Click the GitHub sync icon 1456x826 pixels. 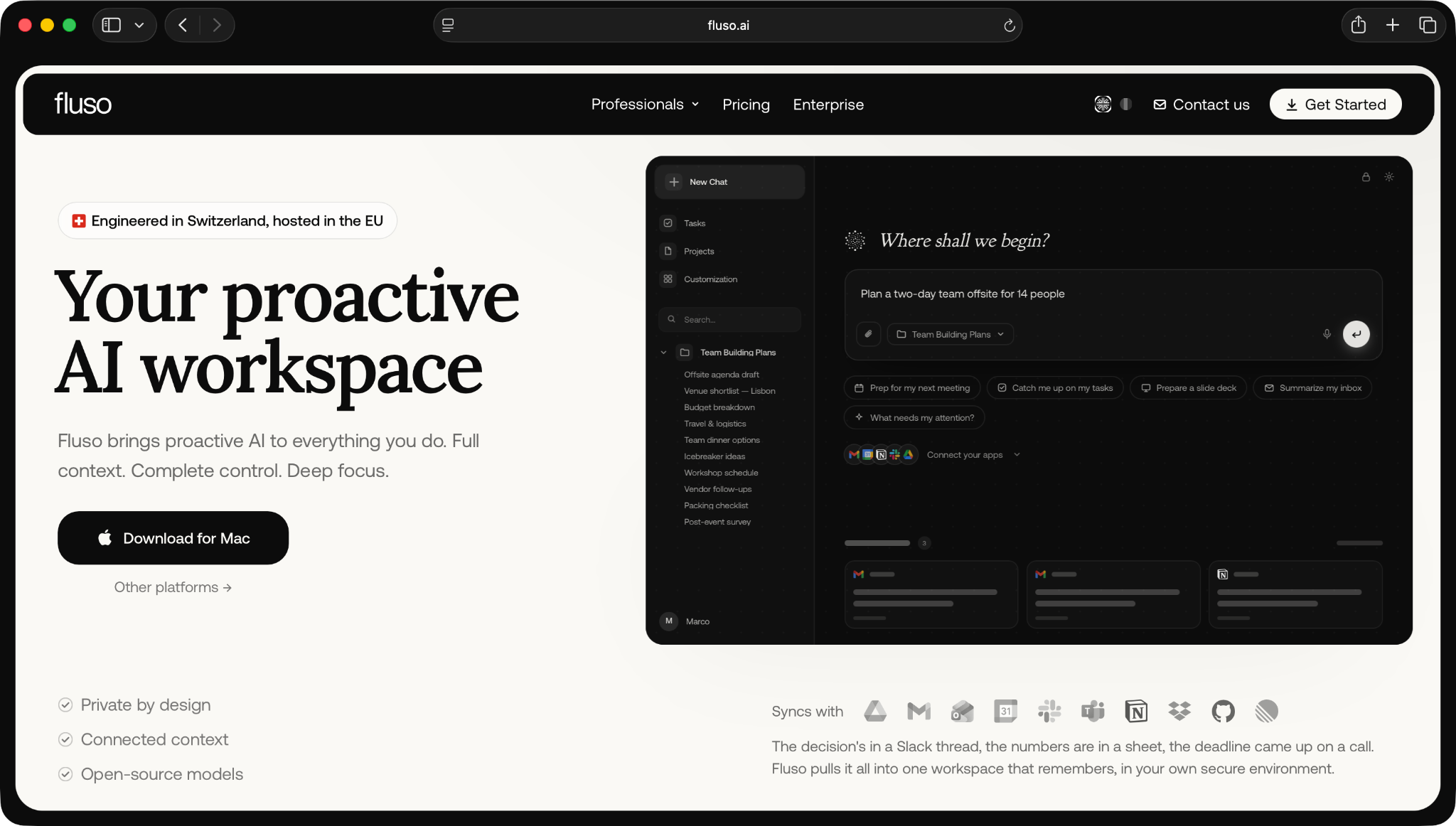click(x=1223, y=711)
